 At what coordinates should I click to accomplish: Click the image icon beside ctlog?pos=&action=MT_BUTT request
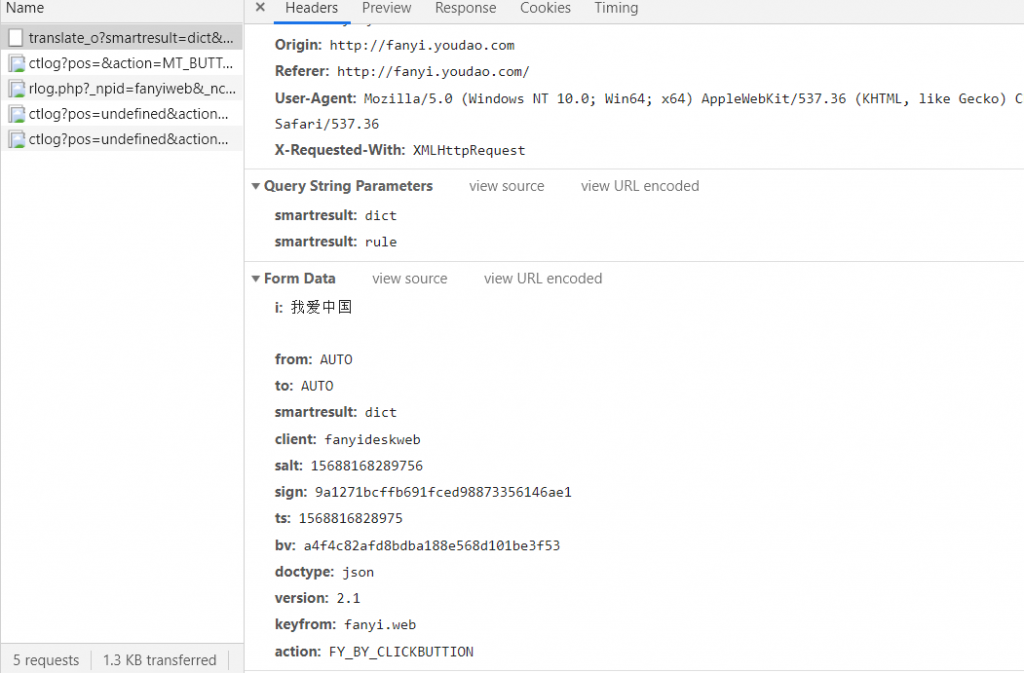coord(16,63)
